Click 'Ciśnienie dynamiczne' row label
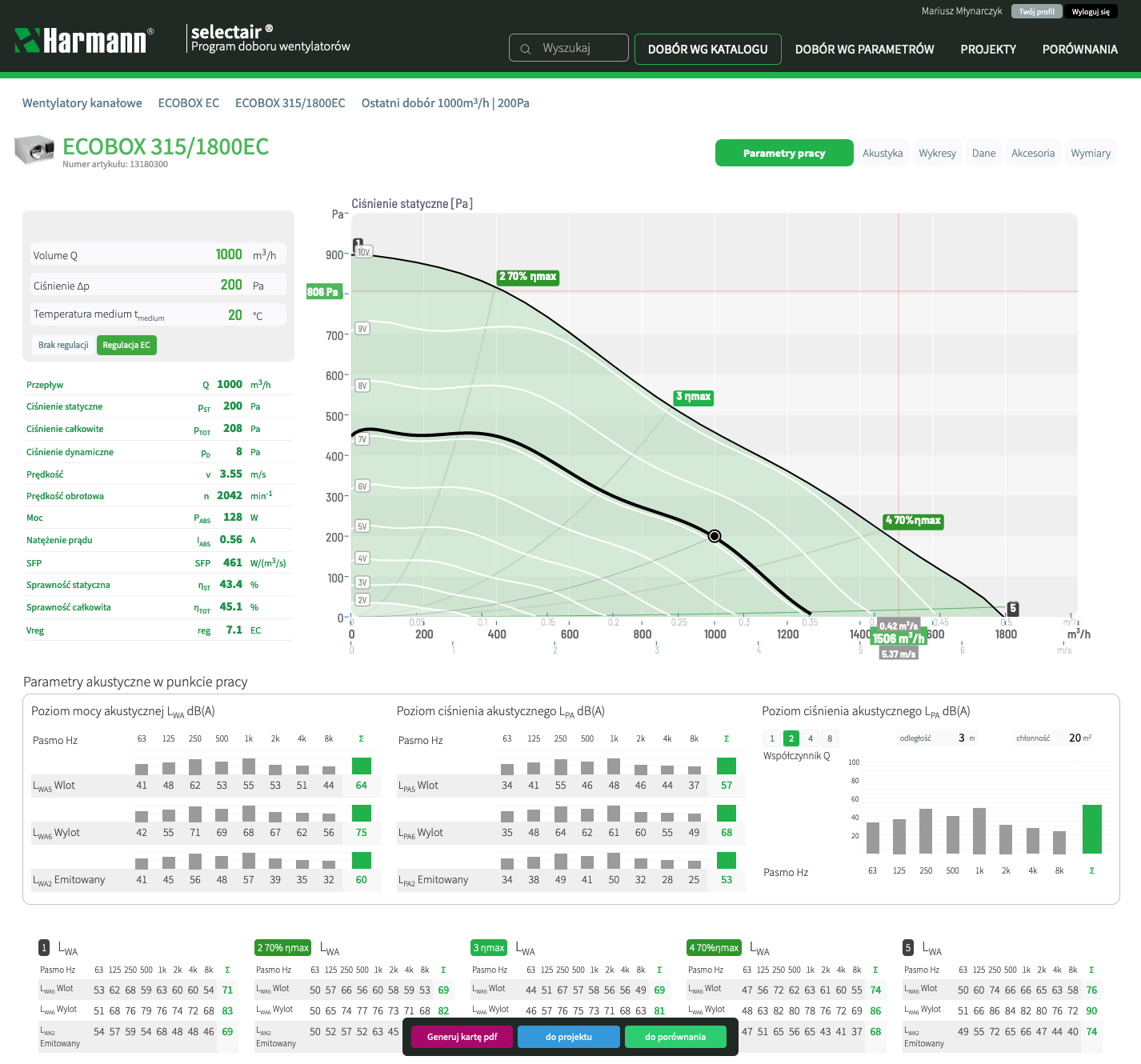The image size is (1141, 1064). click(x=70, y=452)
